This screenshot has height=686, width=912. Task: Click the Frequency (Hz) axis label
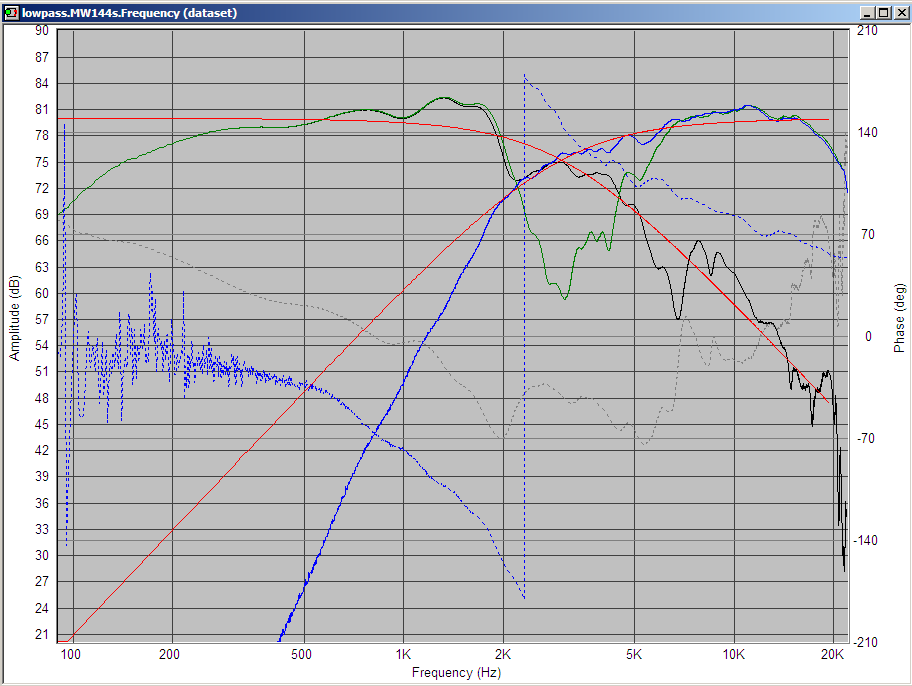(x=456, y=673)
